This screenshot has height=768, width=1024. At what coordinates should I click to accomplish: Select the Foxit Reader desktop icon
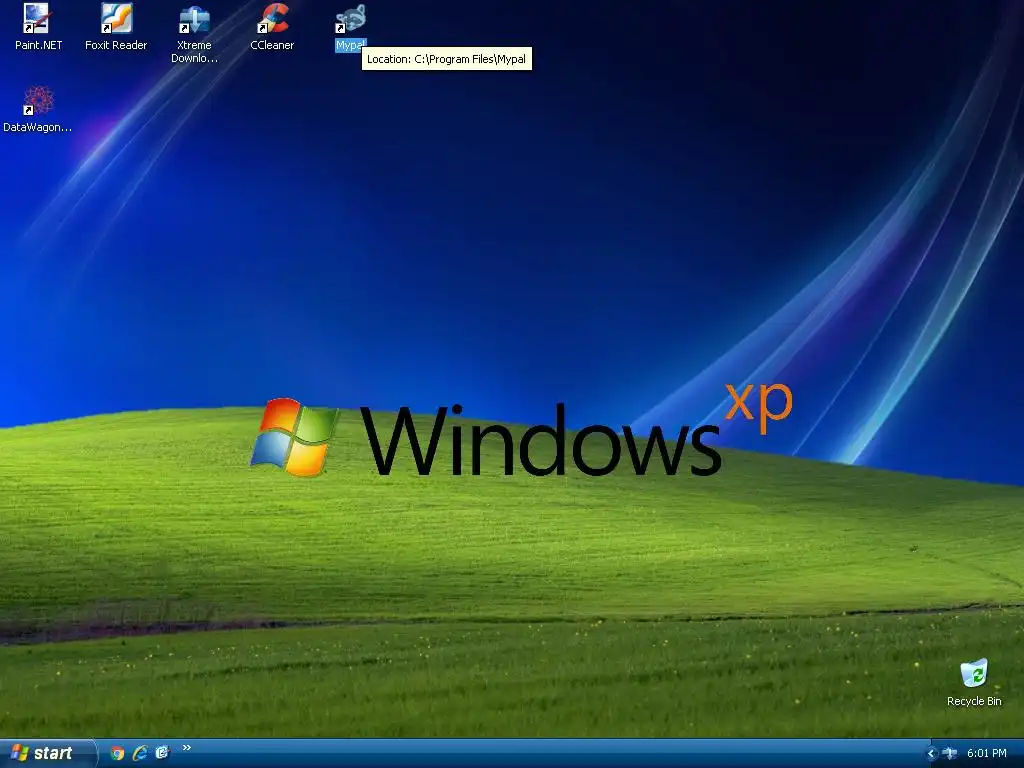116,27
